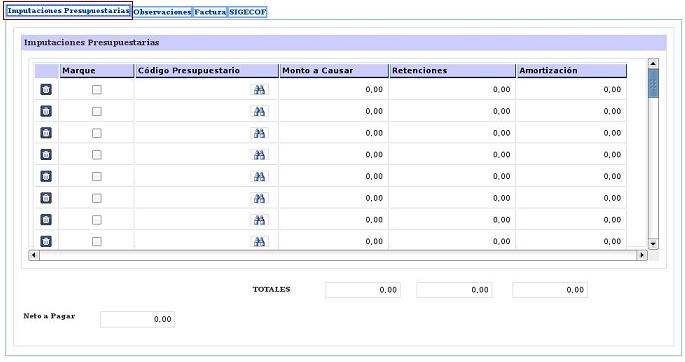
Task: Check the Marque checkbox in the first row
Action: pos(97,90)
